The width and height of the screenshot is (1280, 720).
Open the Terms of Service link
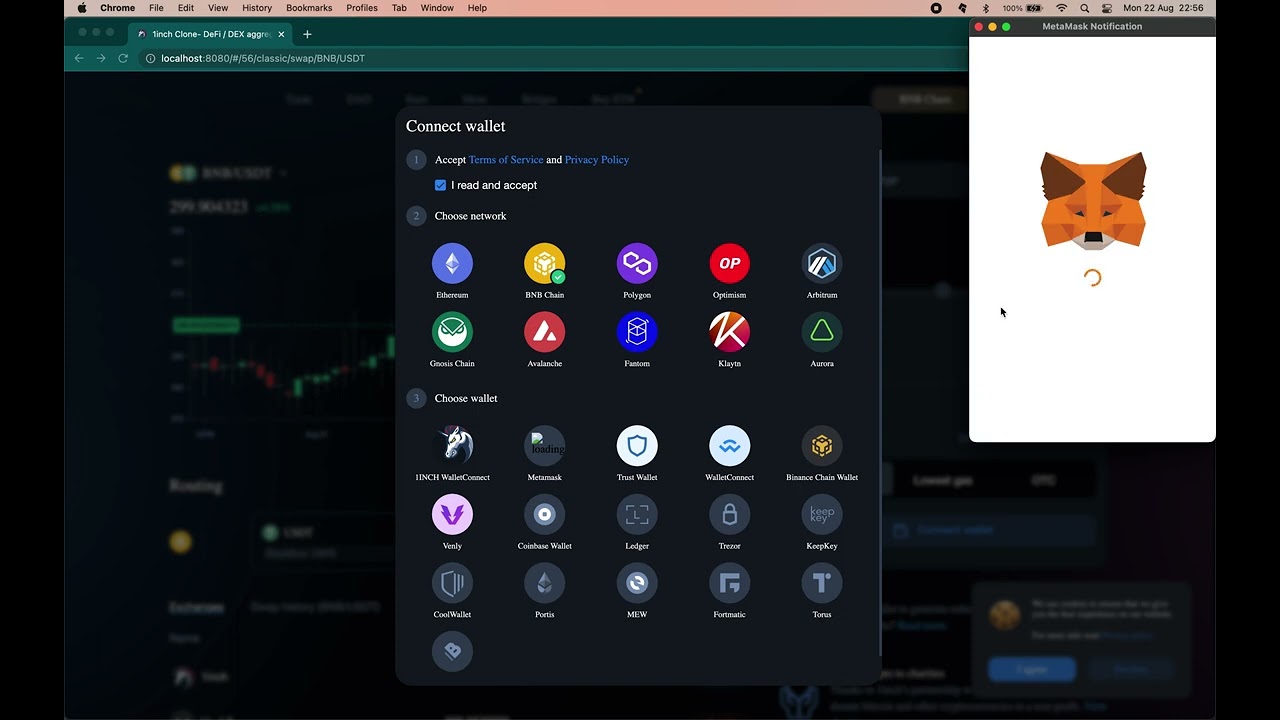(506, 160)
